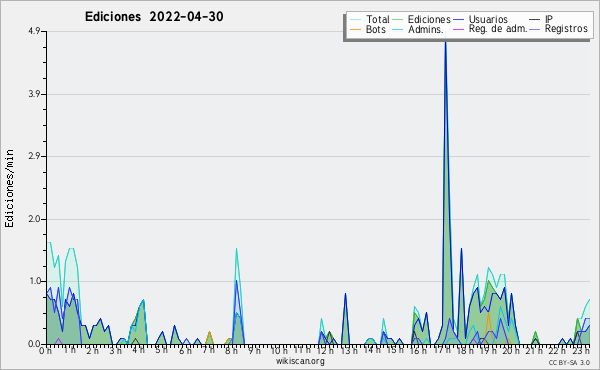Image resolution: width=600 pixels, height=370 pixels.
Task: Click the 0.0 y-axis value
Action: pos(34,344)
